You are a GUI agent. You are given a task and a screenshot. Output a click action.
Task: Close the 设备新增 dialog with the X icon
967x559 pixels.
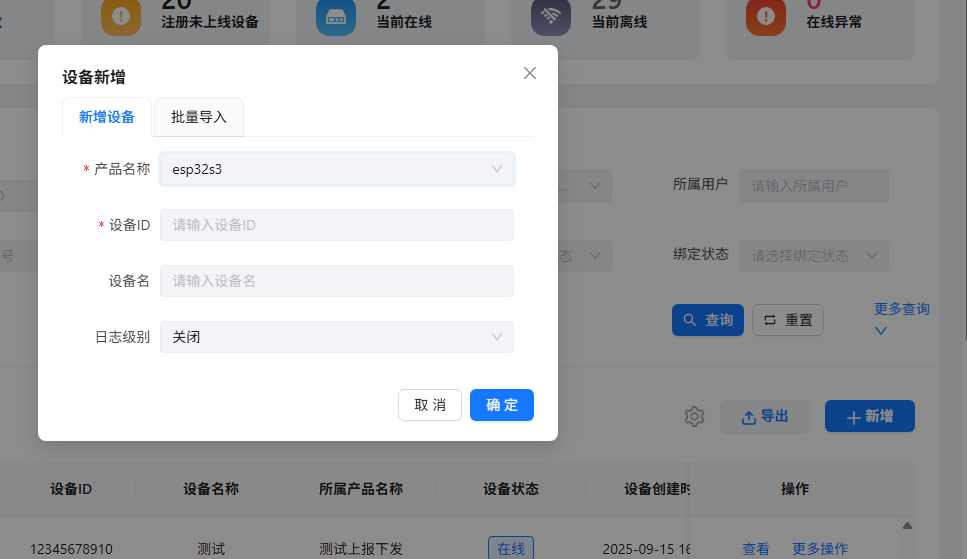[530, 73]
